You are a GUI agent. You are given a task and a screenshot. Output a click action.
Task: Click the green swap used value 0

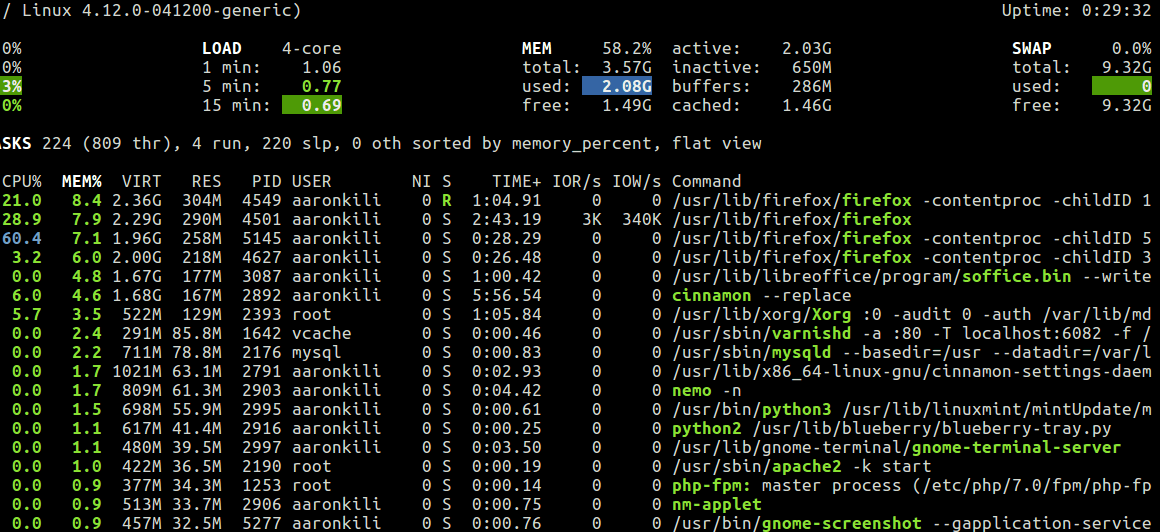point(1122,87)
